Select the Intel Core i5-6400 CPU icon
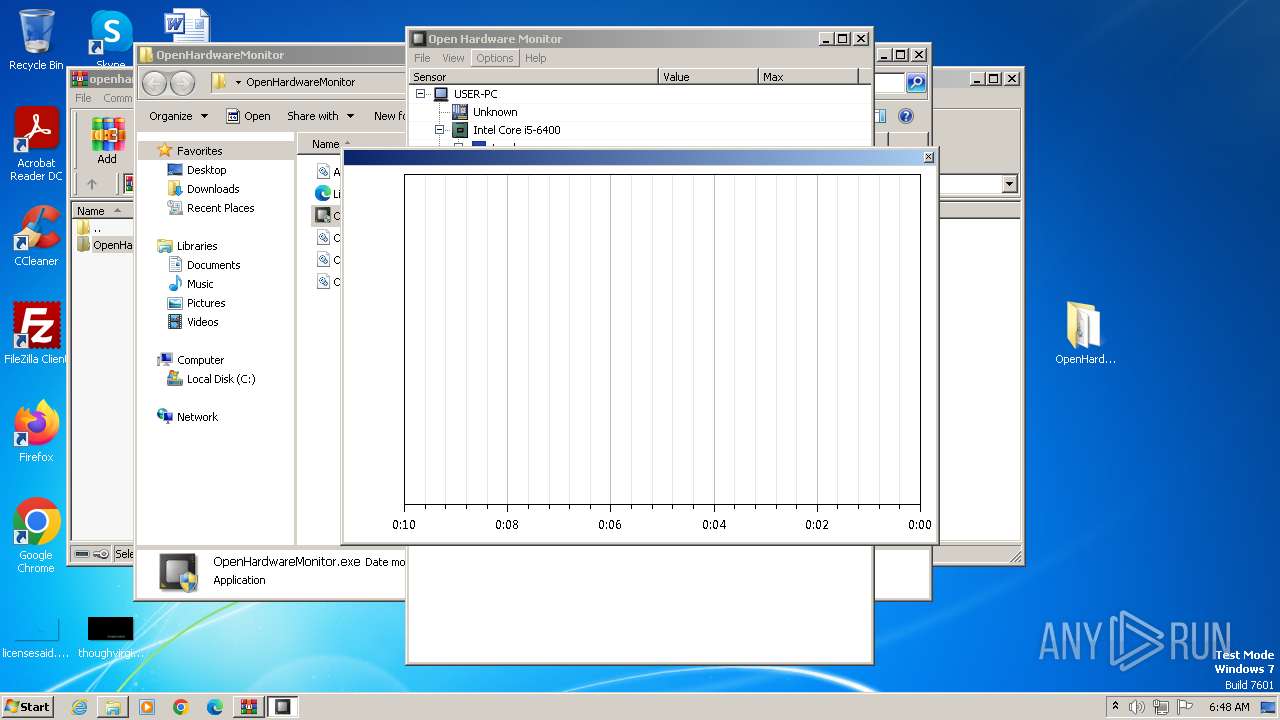Image resolution: width=1280 pixels, height=720 pixels. [x=460, y=130]
